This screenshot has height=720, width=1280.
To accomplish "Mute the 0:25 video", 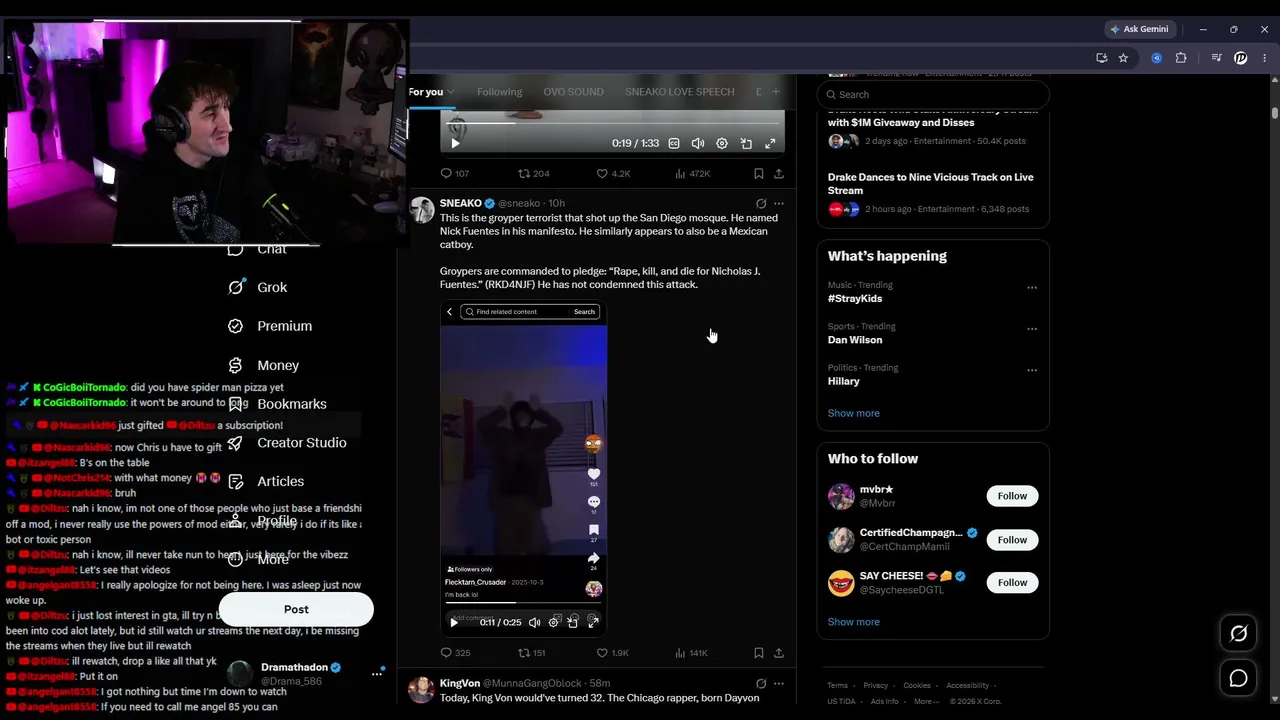I will tap(535, 622).
